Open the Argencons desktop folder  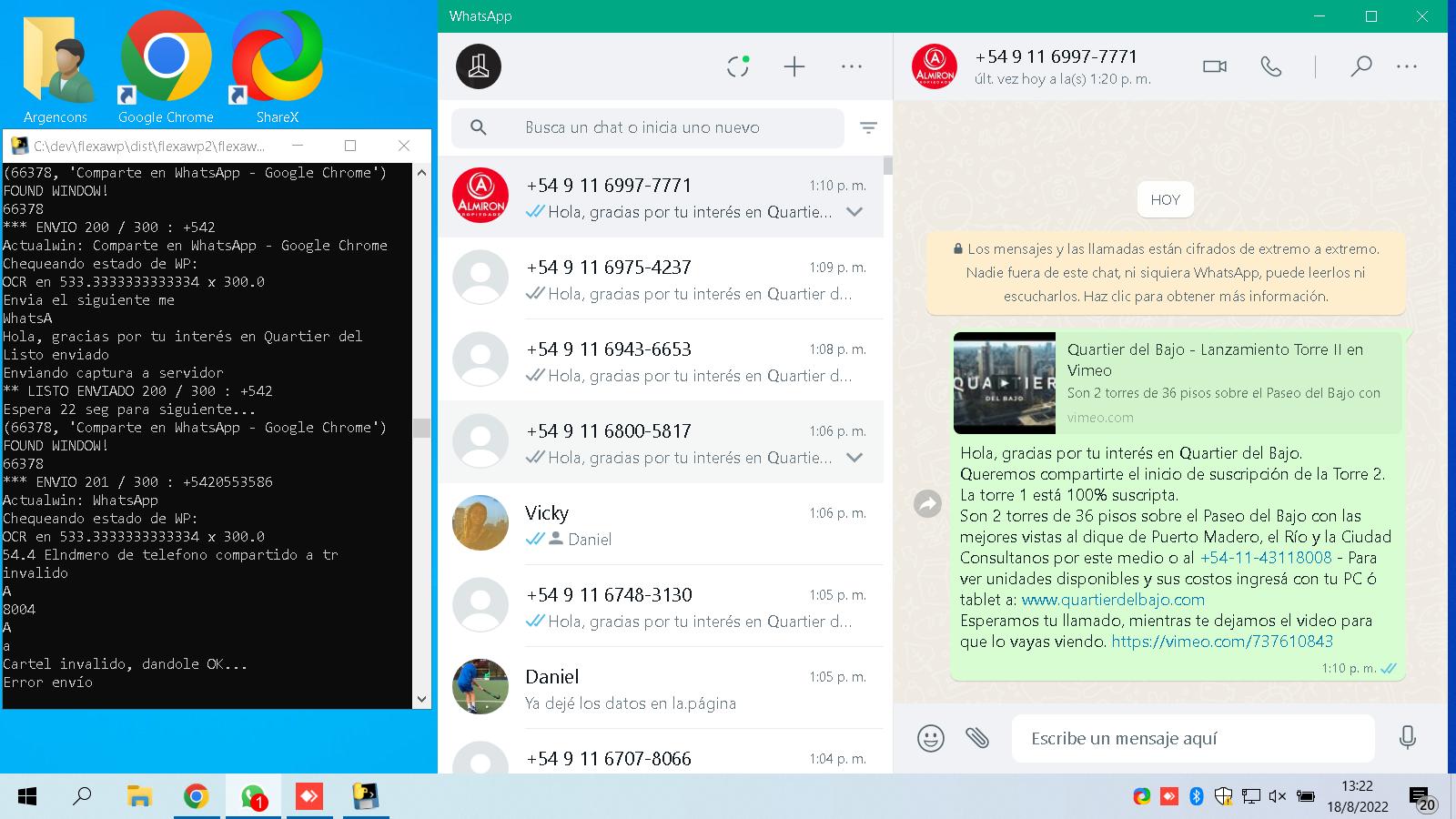[56, 67]
